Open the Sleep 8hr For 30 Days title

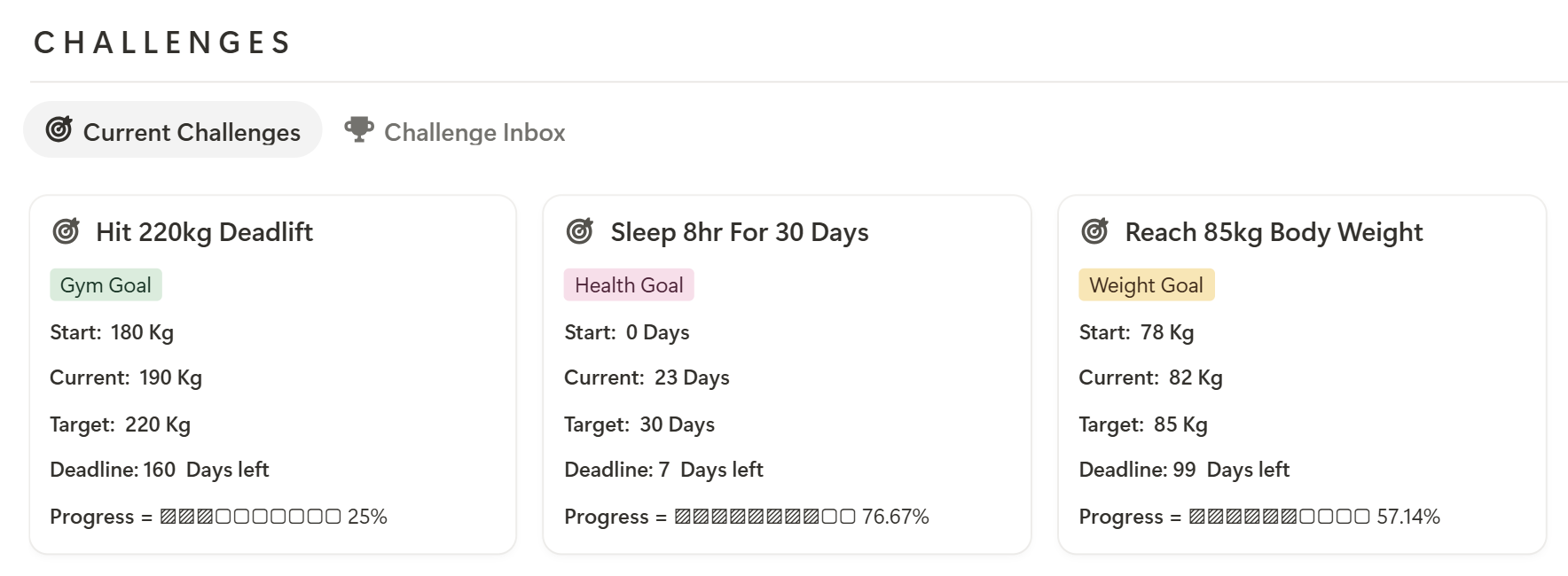point(740,232)
